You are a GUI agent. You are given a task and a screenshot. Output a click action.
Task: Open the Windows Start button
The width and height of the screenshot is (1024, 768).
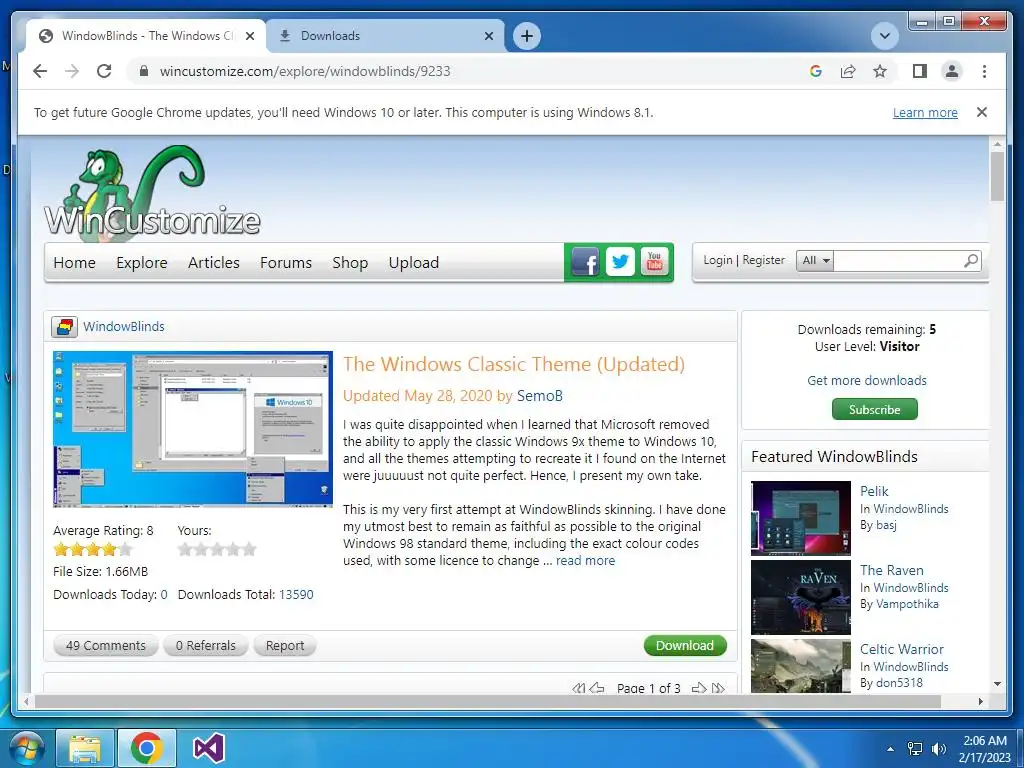pos(26,749)
